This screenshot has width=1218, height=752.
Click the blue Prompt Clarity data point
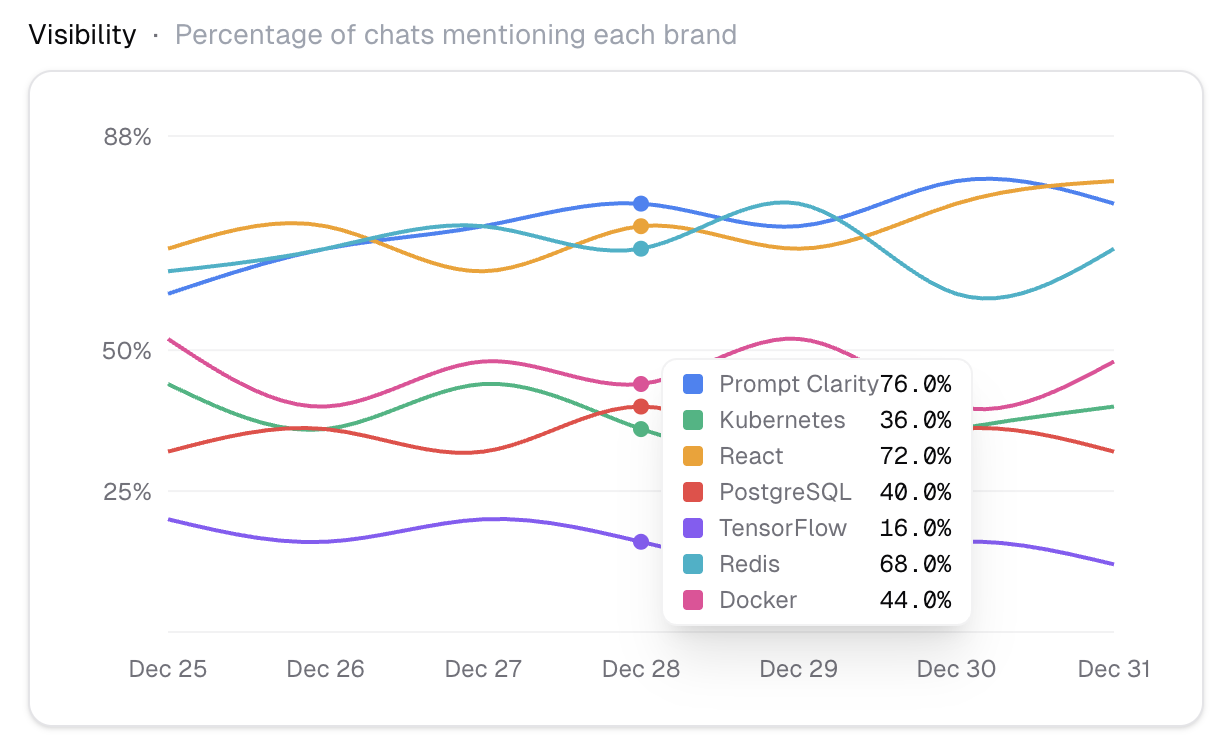pyautogui.click(x=641, y=204)
